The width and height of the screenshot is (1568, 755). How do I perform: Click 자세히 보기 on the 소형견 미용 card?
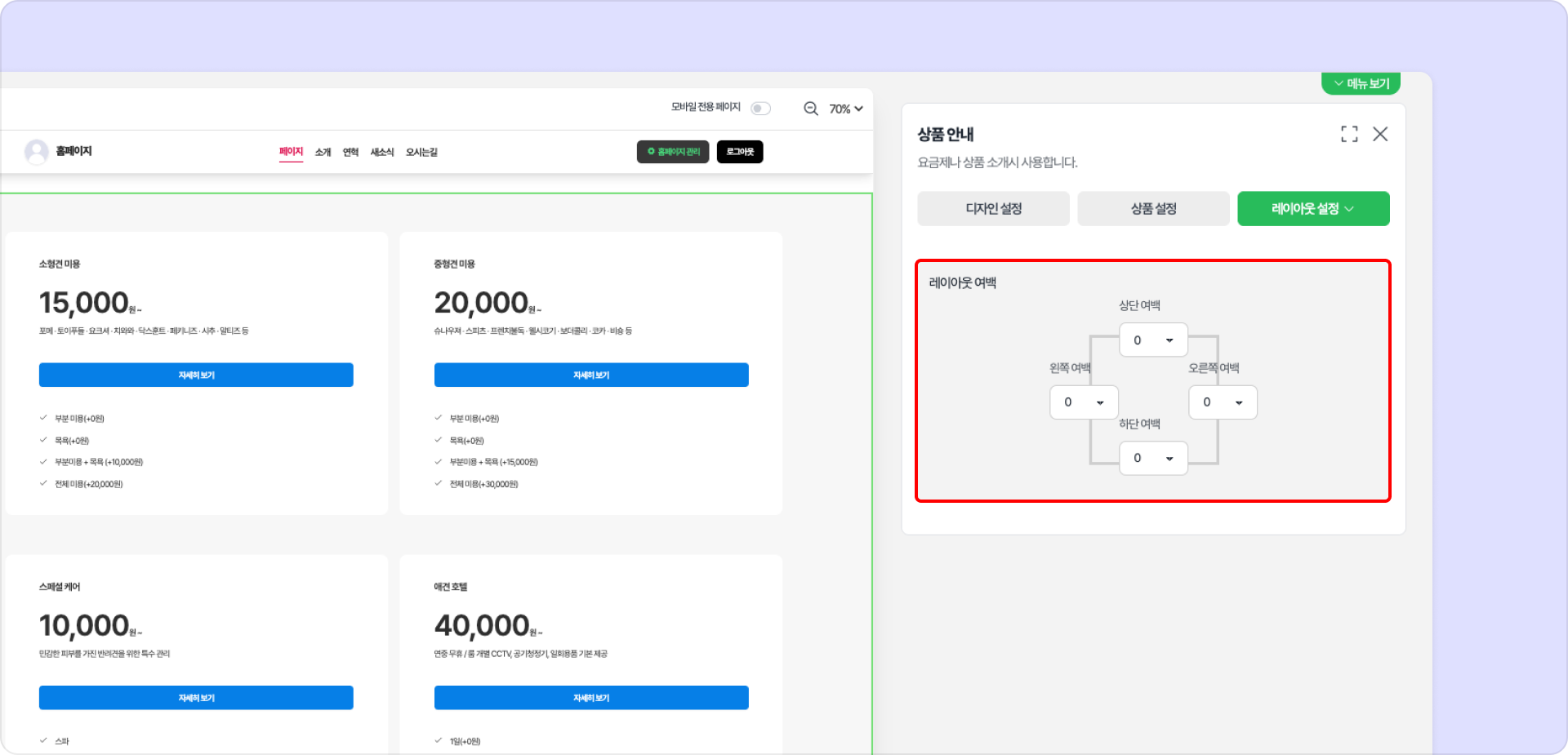pyautogui.click(x=196, y=375)
